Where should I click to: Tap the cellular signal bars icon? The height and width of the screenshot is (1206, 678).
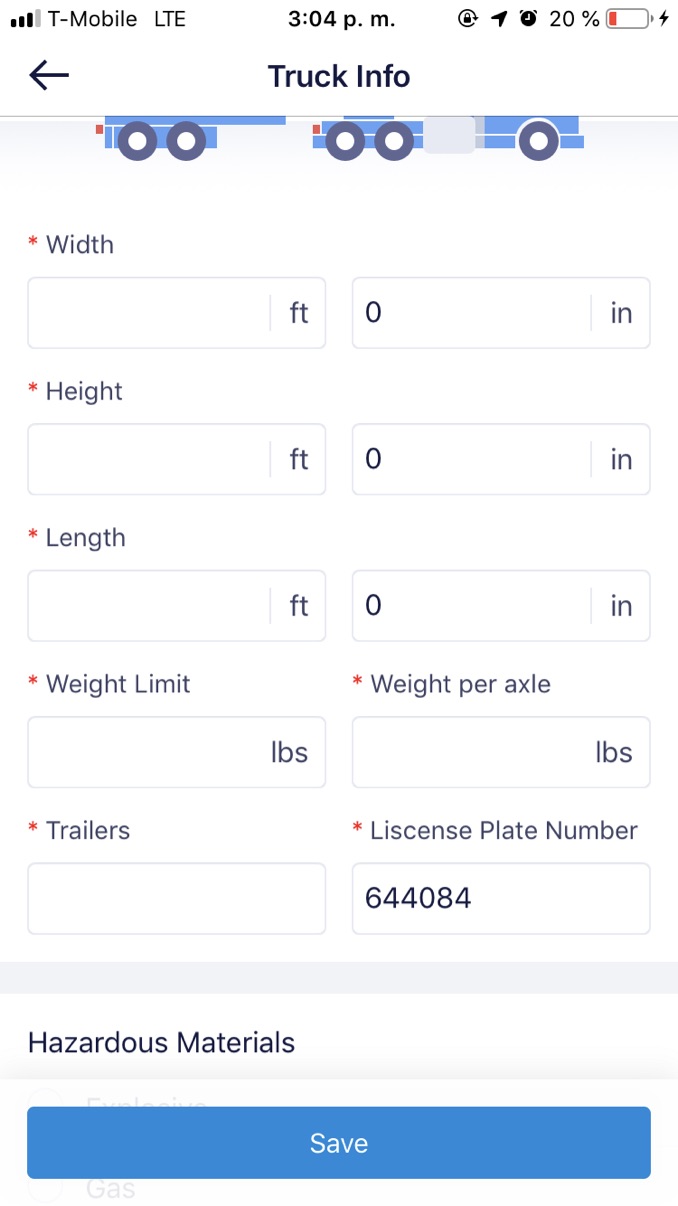point(24,19)
